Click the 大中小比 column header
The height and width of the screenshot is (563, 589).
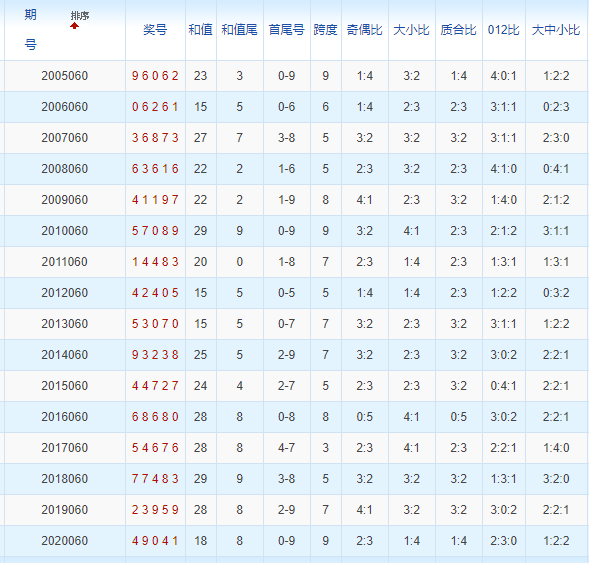point(556,30)
